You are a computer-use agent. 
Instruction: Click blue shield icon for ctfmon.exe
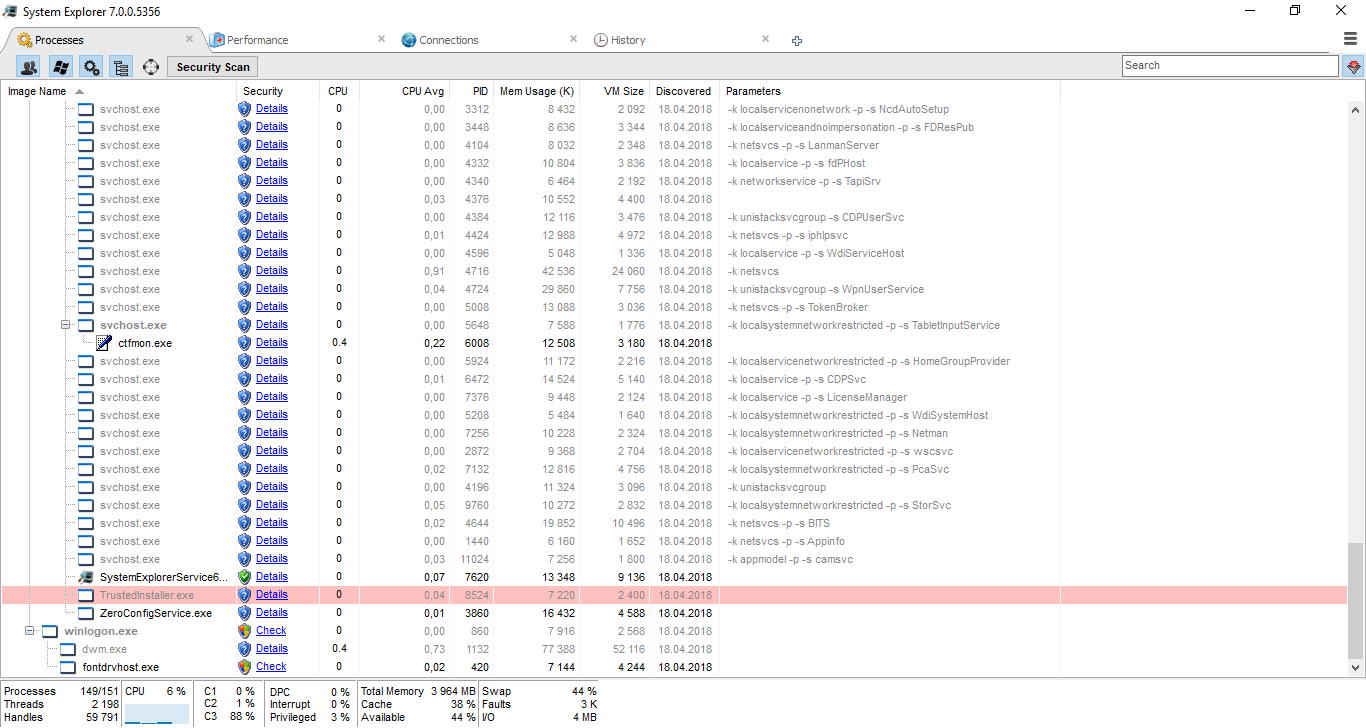(x=244, y=343)
